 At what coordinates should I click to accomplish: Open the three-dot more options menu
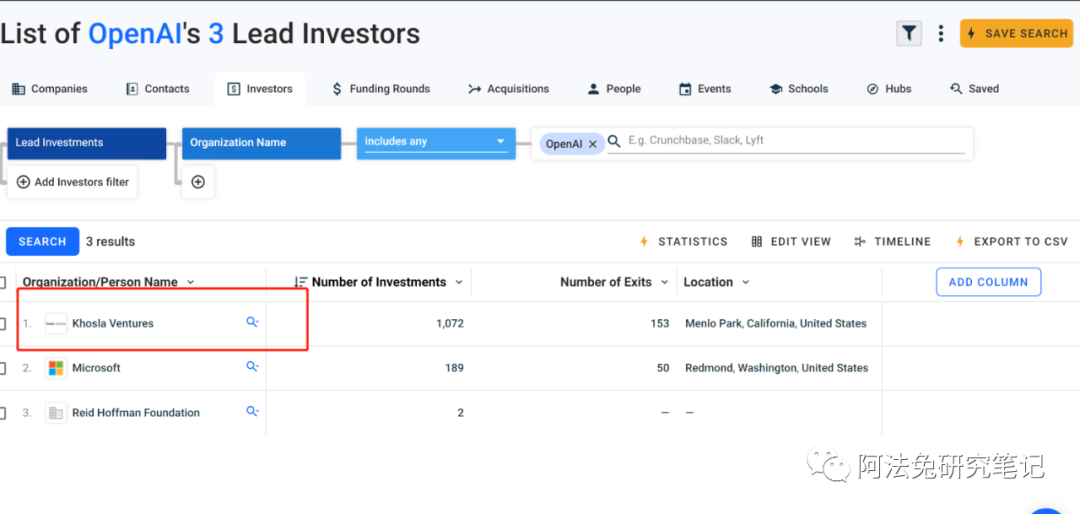[x=940, y=34]
